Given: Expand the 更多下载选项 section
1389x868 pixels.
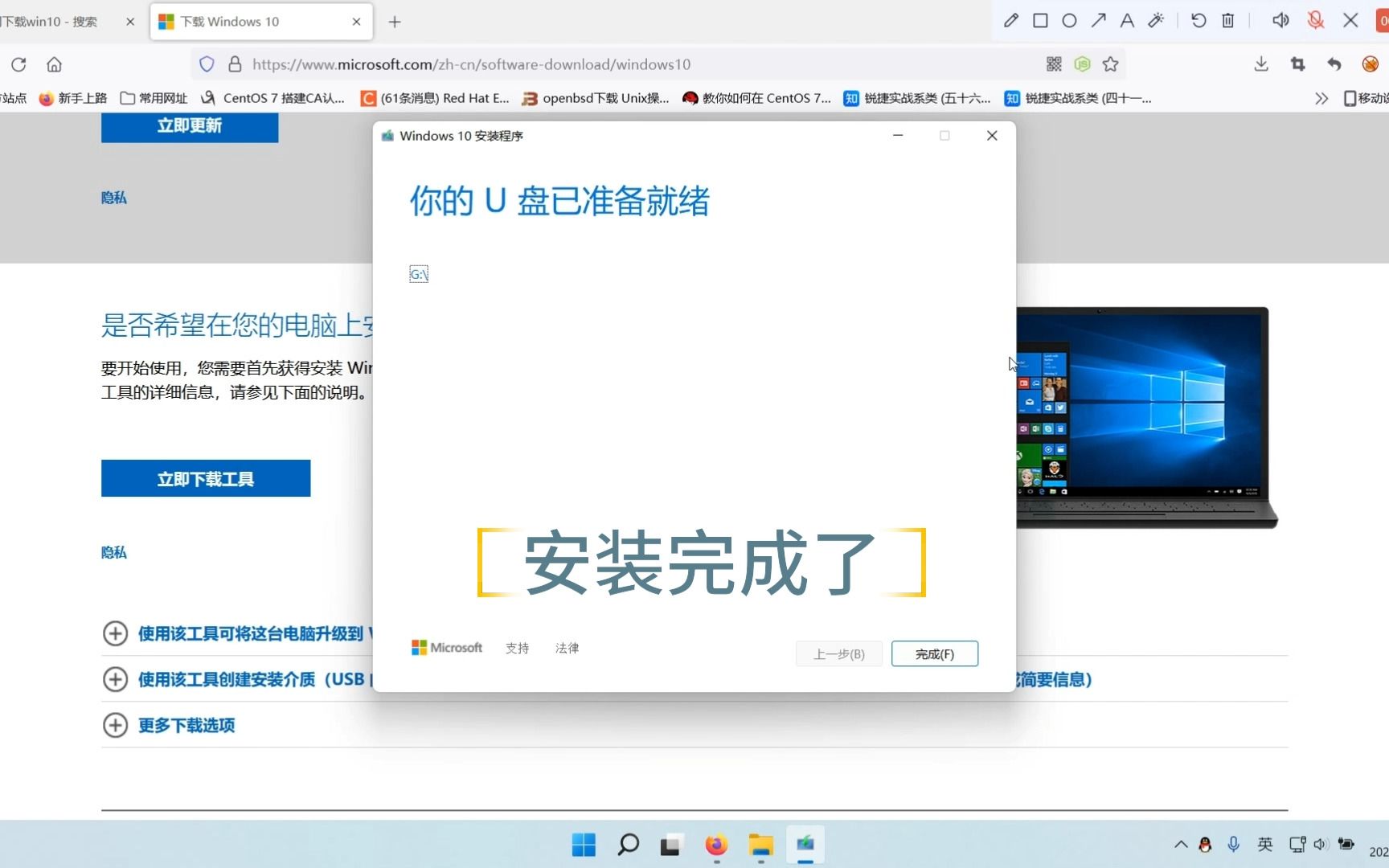Looking at the screenshot, I should click(116, 725).
